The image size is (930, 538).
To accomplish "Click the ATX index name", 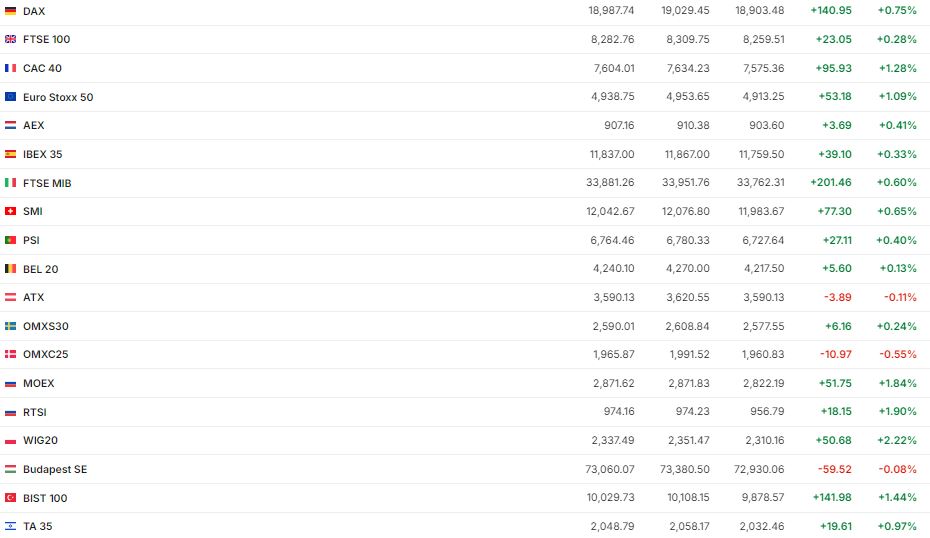I will pyautogui.click(x=33, y=297).
